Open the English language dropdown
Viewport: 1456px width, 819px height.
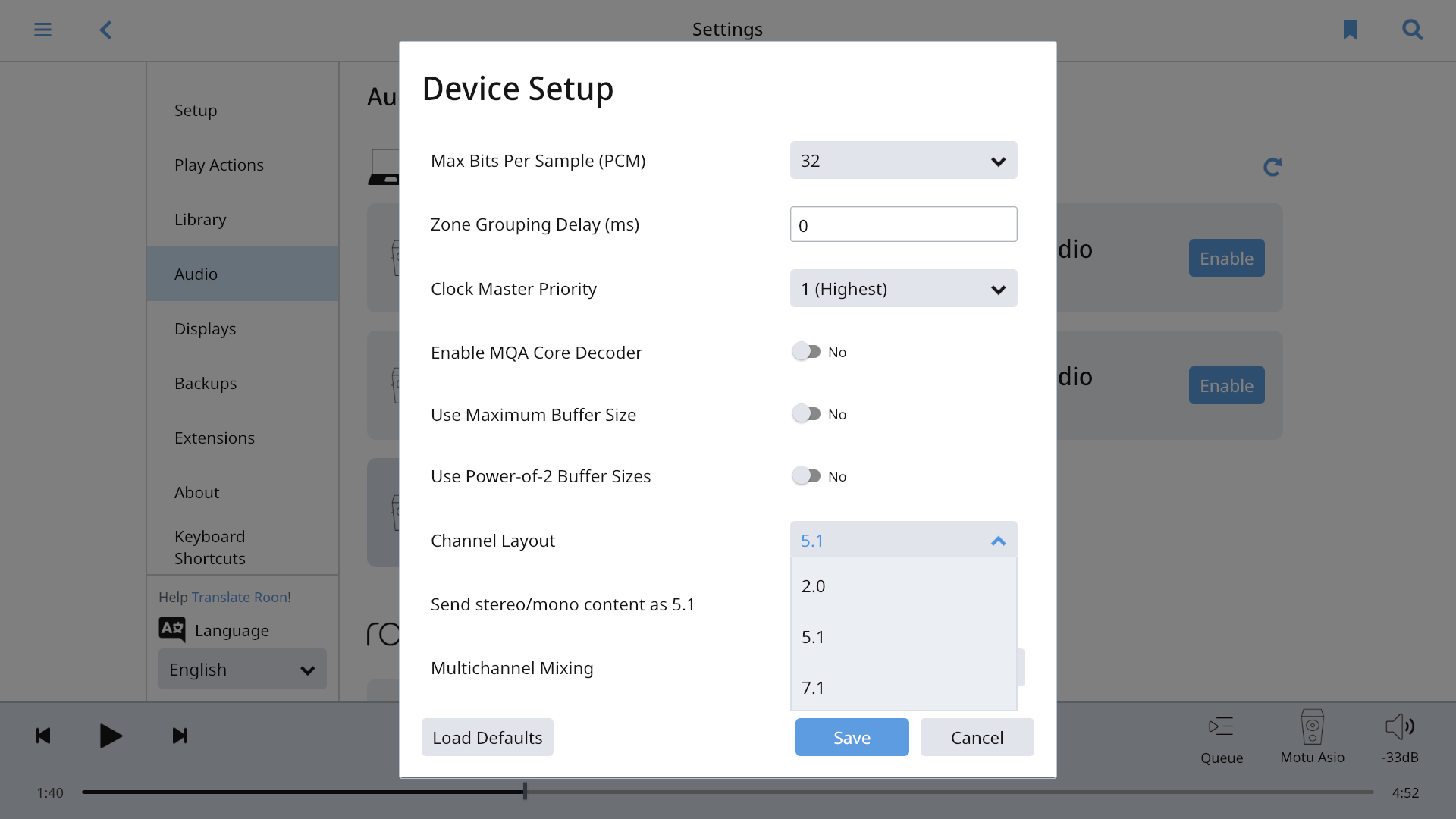242,670
